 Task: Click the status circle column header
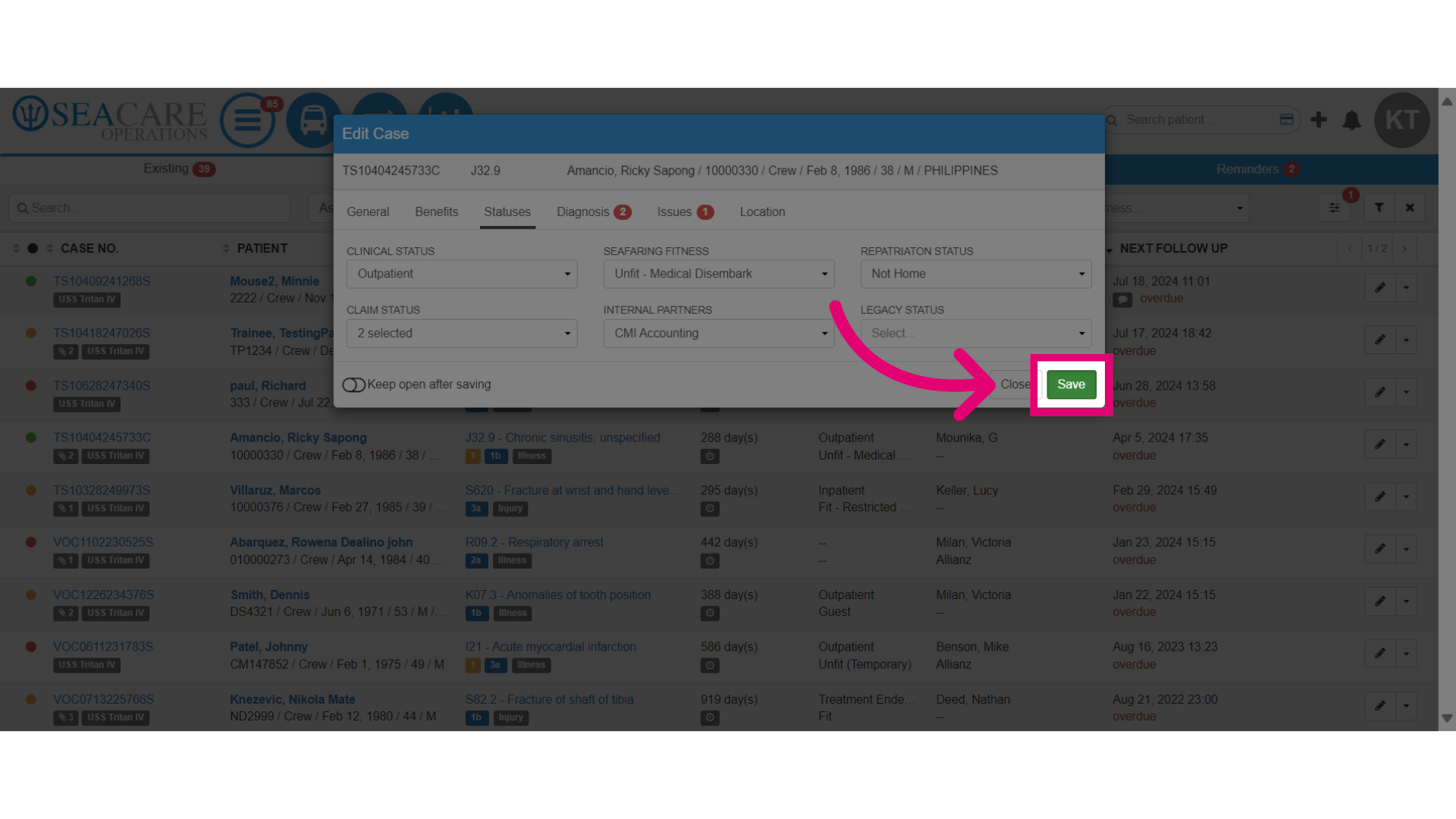(33, 249)
